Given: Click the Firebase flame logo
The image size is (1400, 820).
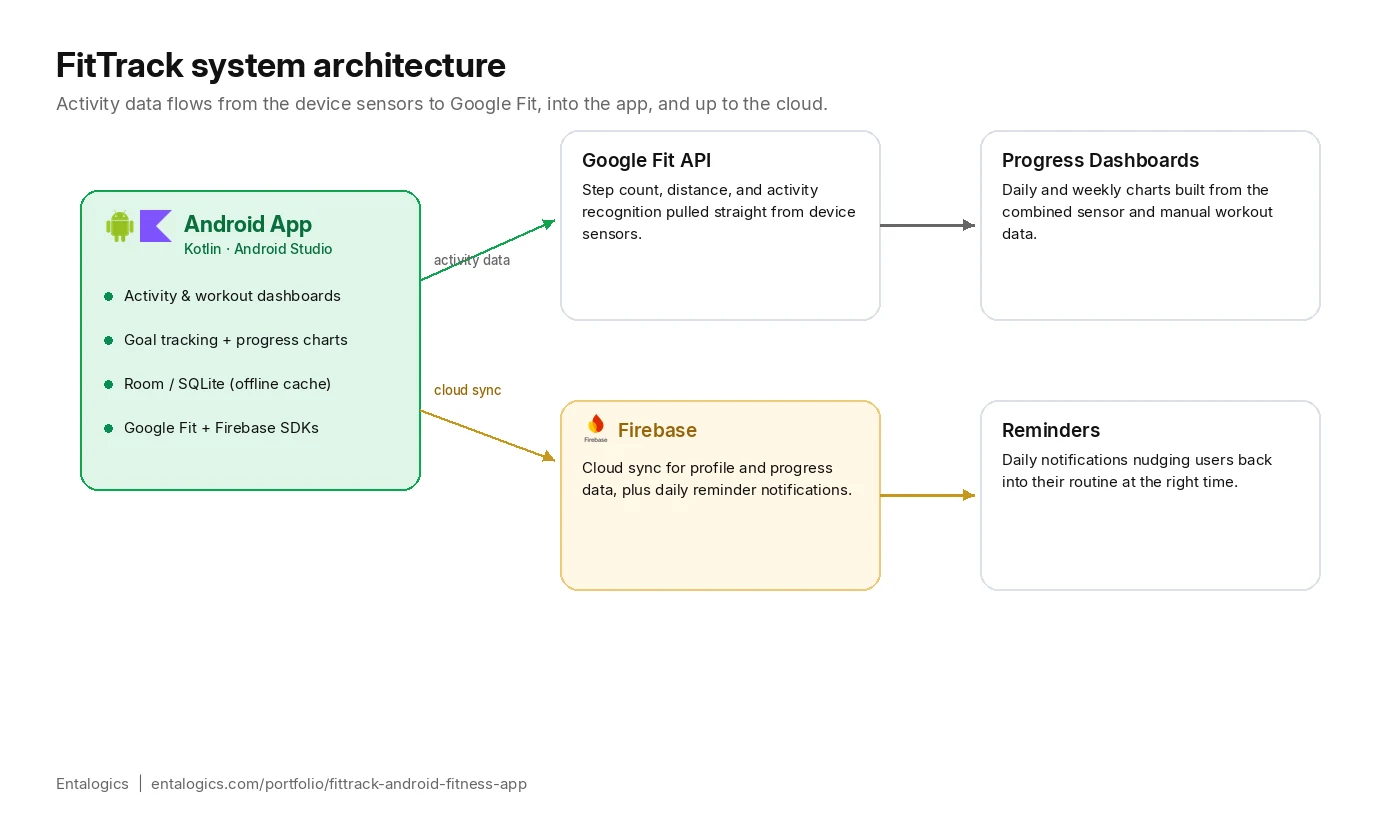Looking at the screenshot, I should coord(596,428).
